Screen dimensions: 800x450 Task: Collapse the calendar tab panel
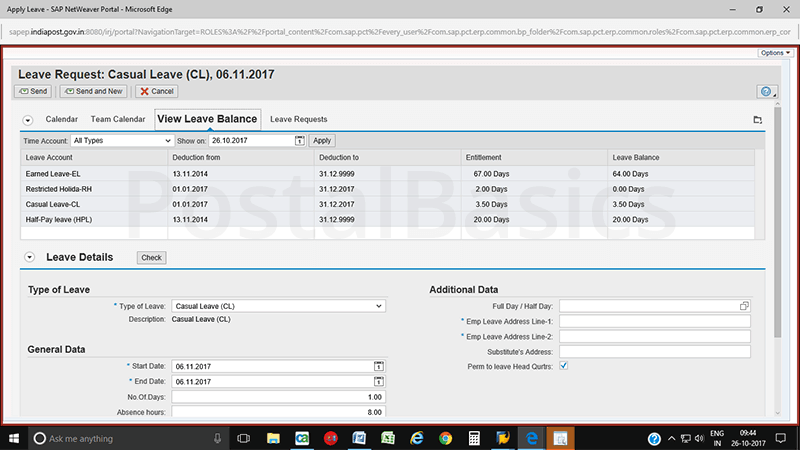tap(28, 120)
